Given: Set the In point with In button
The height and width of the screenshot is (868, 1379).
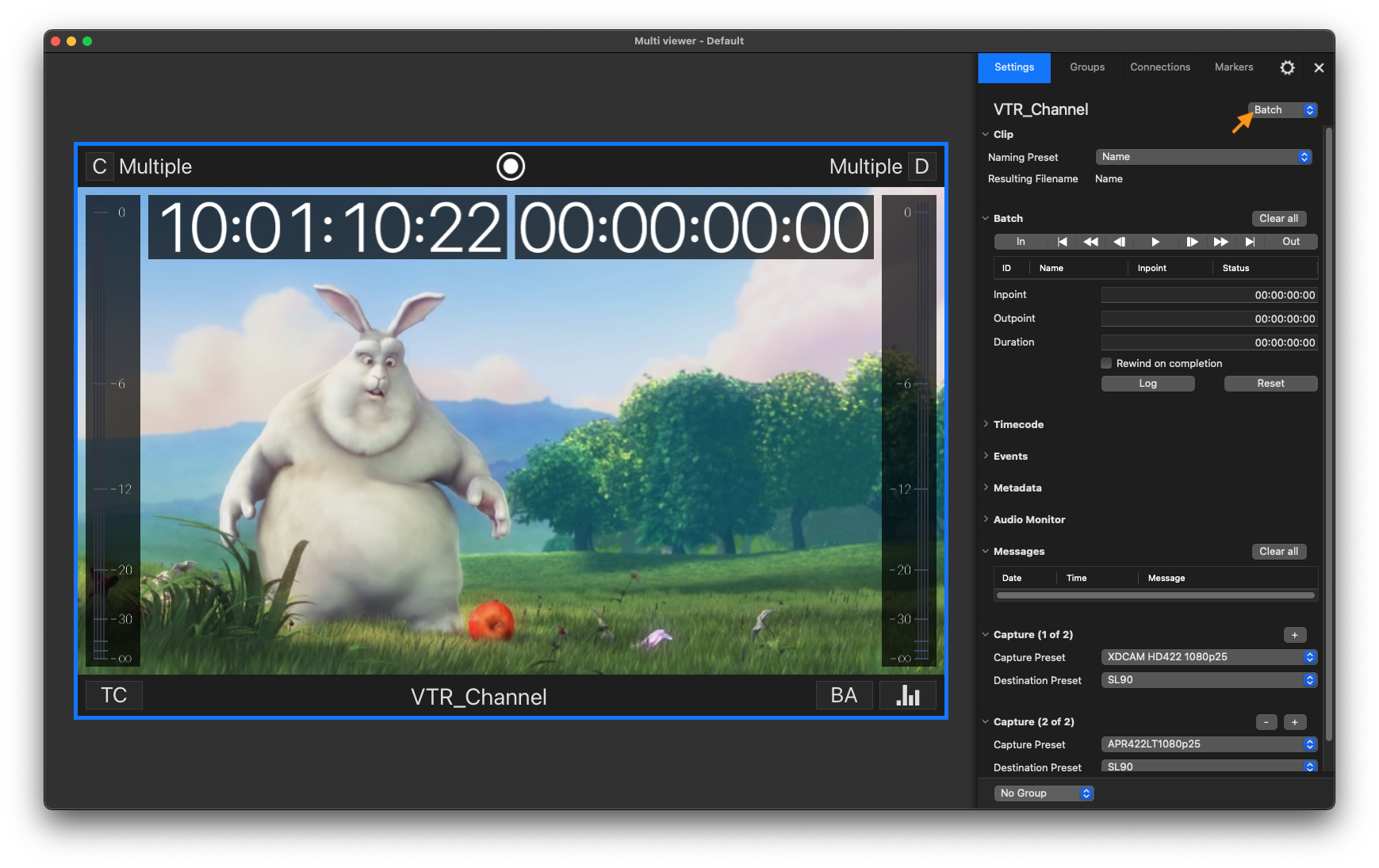Looking at the screenshot, I should 1021,242.
